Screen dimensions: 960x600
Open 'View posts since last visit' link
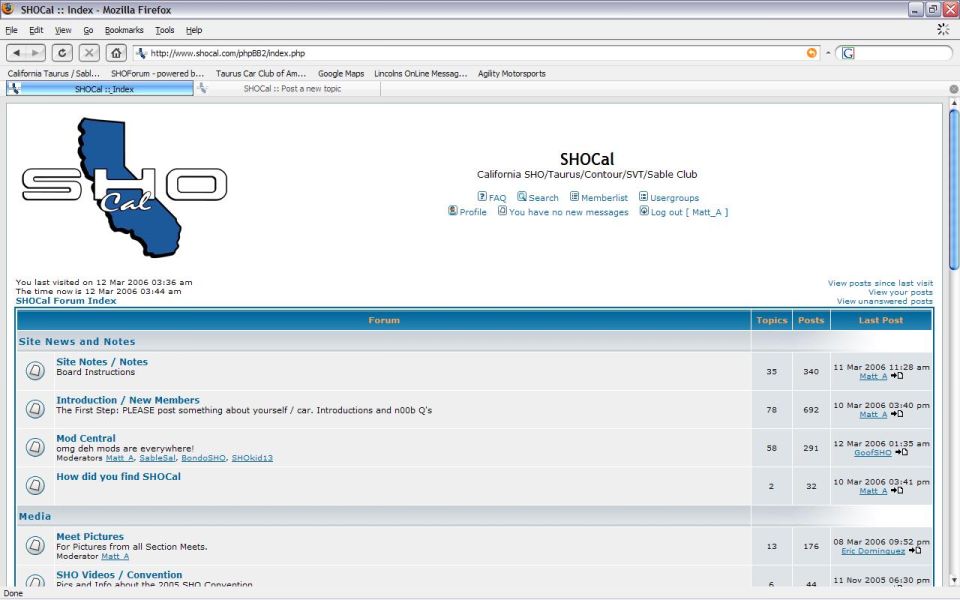pyautogui.click(x=880, y=283)
